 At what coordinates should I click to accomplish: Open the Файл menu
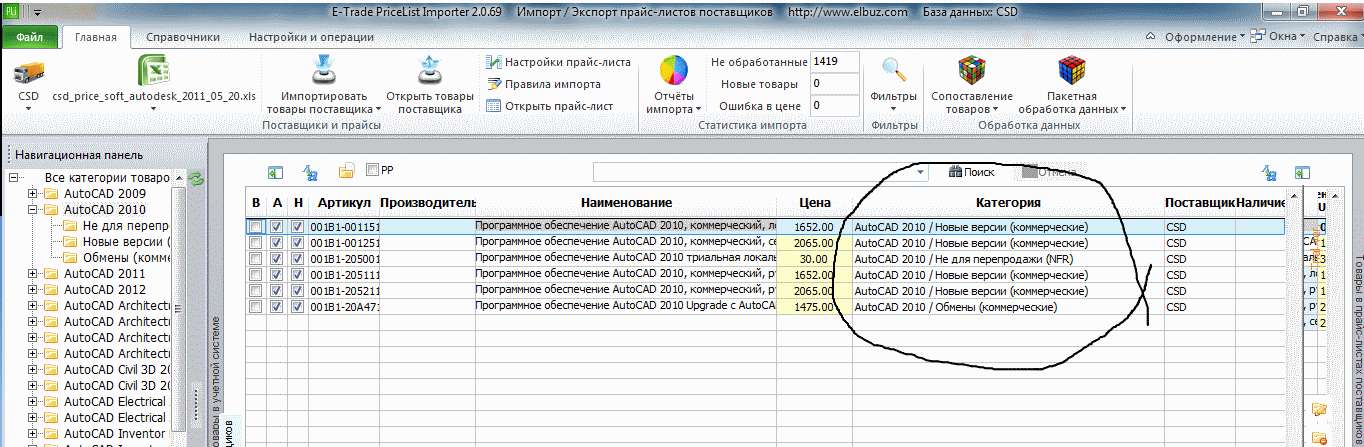tap(30, 37)
